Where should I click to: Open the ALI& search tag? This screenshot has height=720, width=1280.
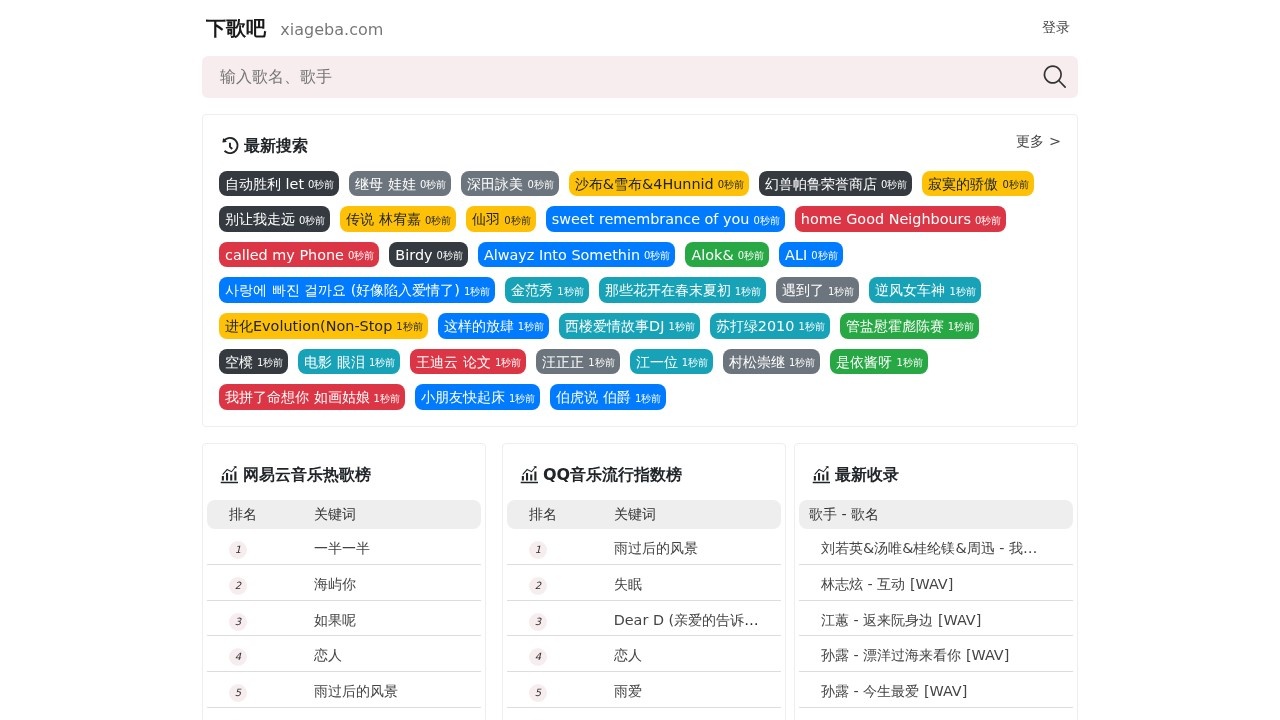pos(811,255)
